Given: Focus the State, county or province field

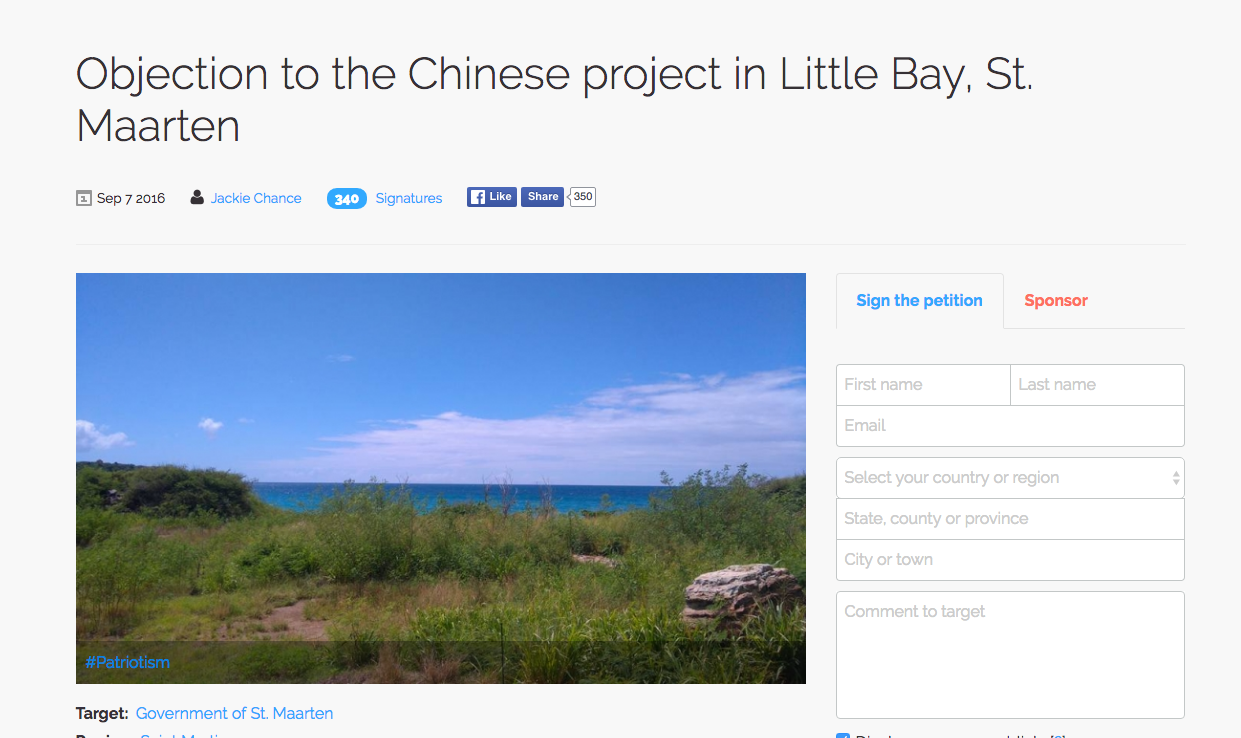Looking at the screenshot, I should click(1010, 519).
